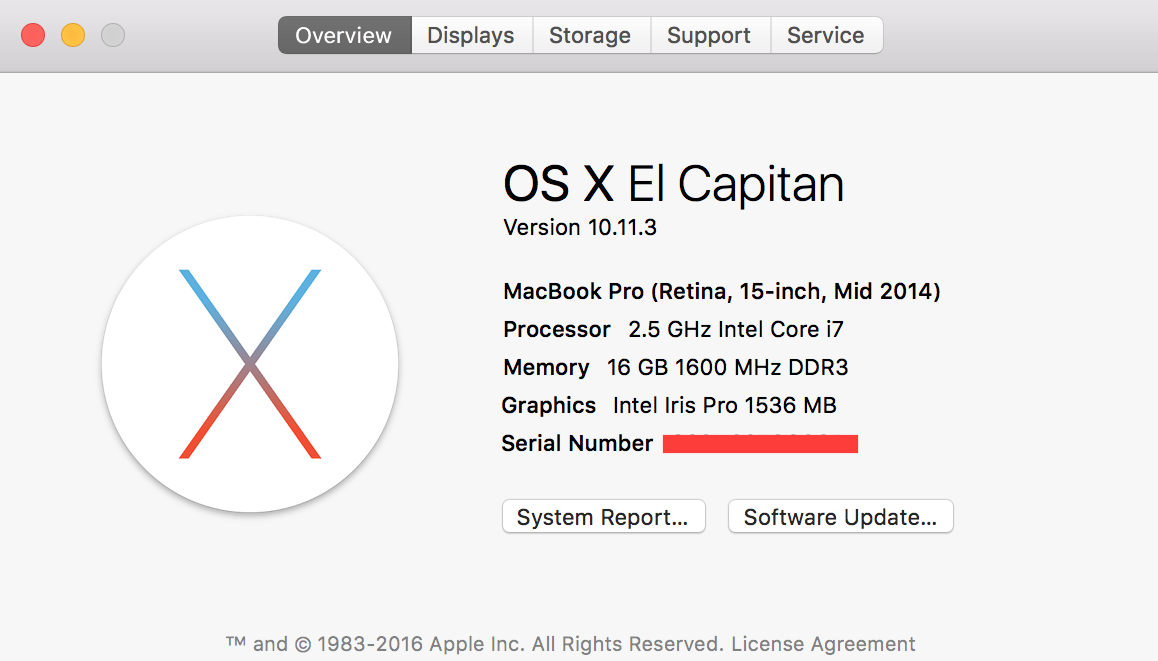The width and height of the screenshot is (1158, 661).
Task: Click the greyed-out zoom window button
Action: tap(113, 35)
